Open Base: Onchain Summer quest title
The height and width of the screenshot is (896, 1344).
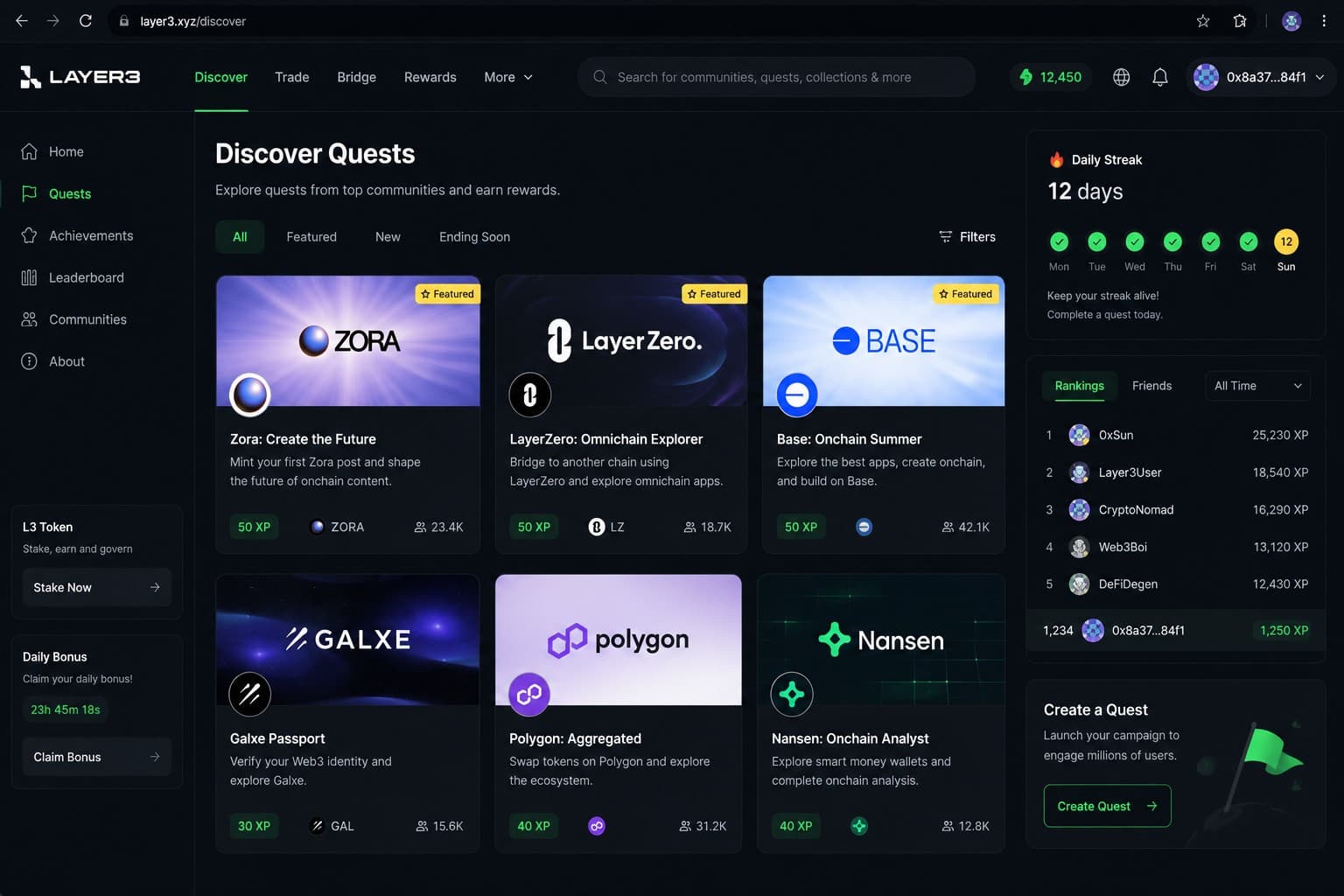tap(849, 439)
